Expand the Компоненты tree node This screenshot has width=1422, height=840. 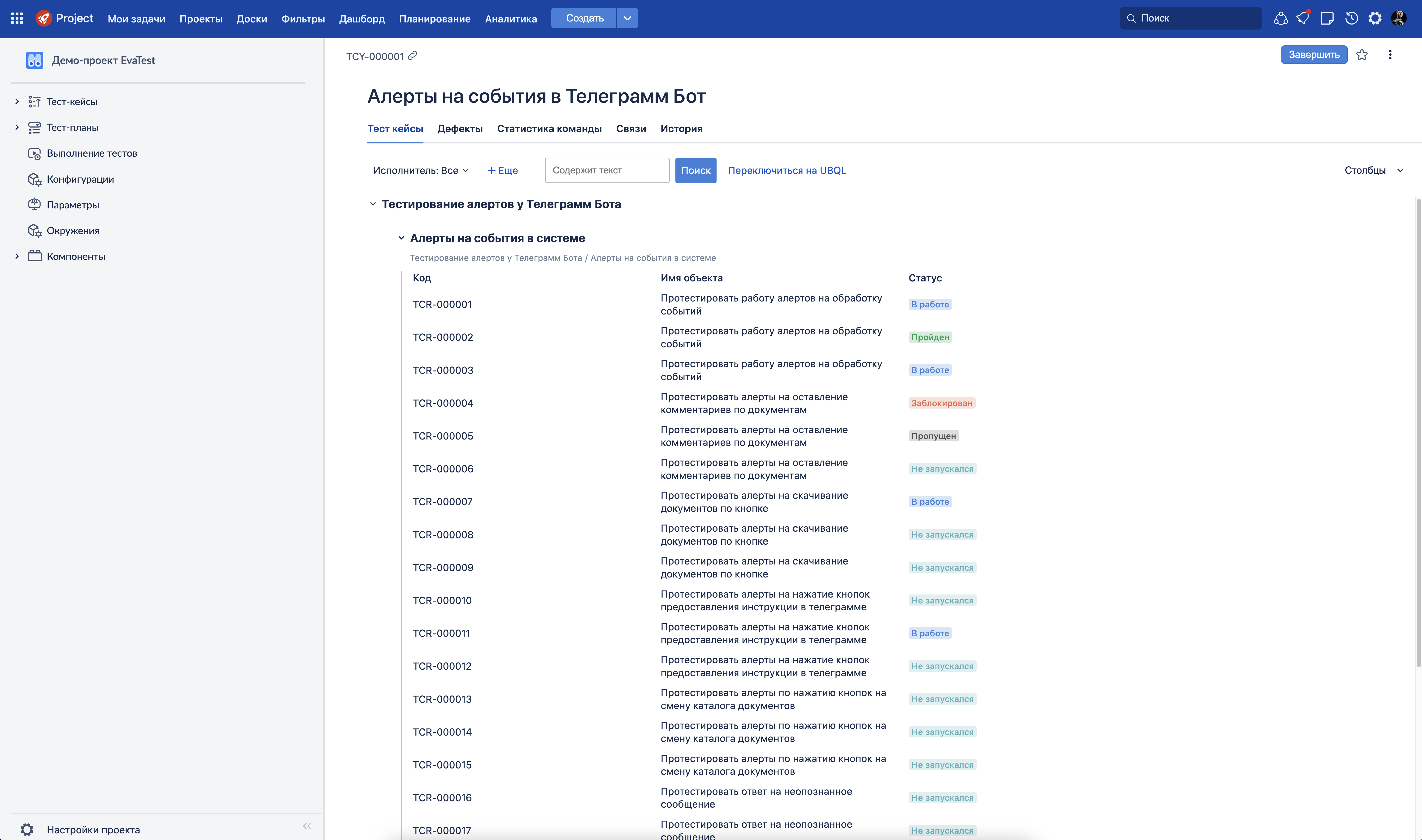(x=17, y=256)
